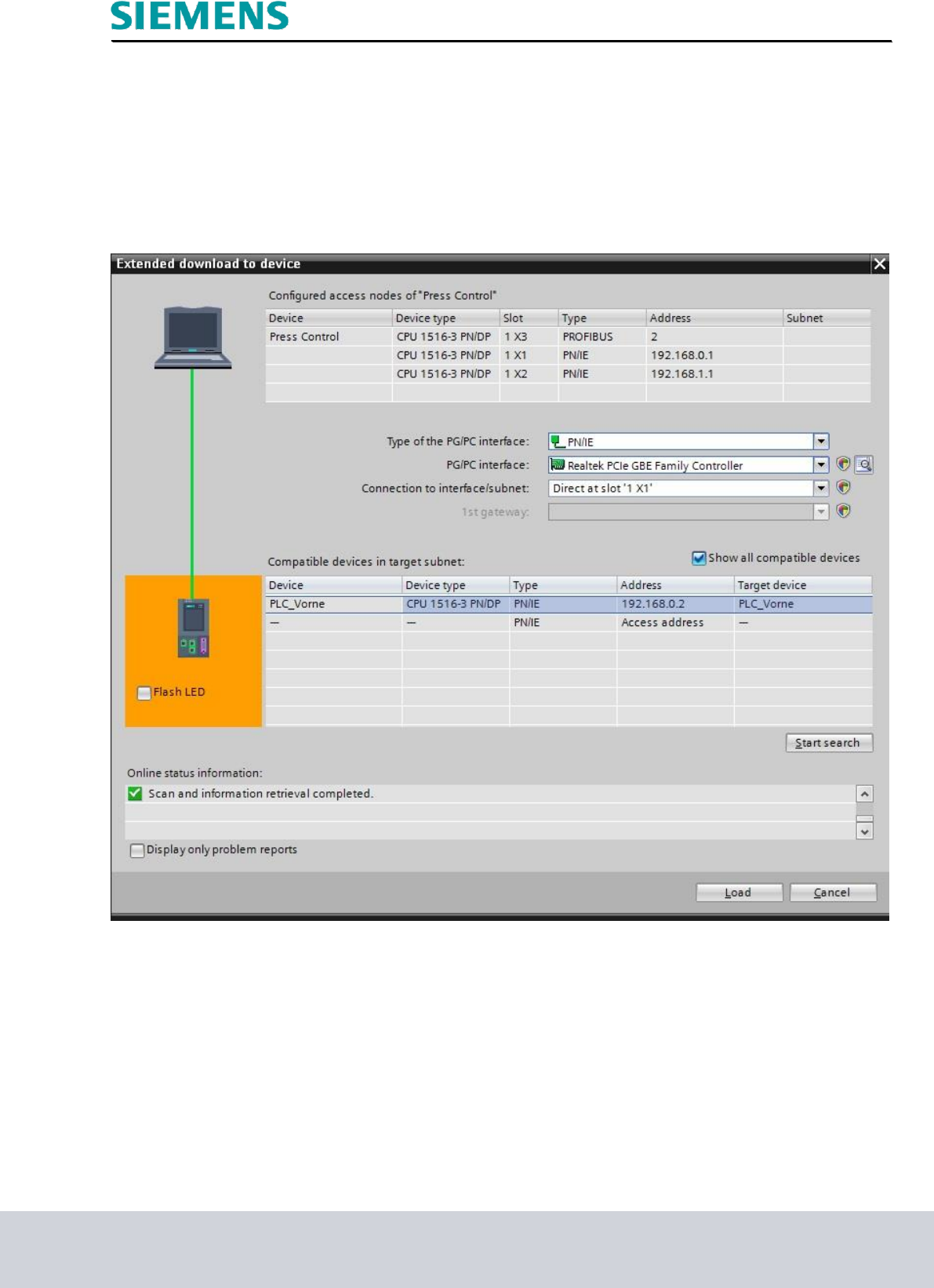Click the PLC device icon in orange panel
Viewport: 934px width, 1288px height.
pos(194,628)
